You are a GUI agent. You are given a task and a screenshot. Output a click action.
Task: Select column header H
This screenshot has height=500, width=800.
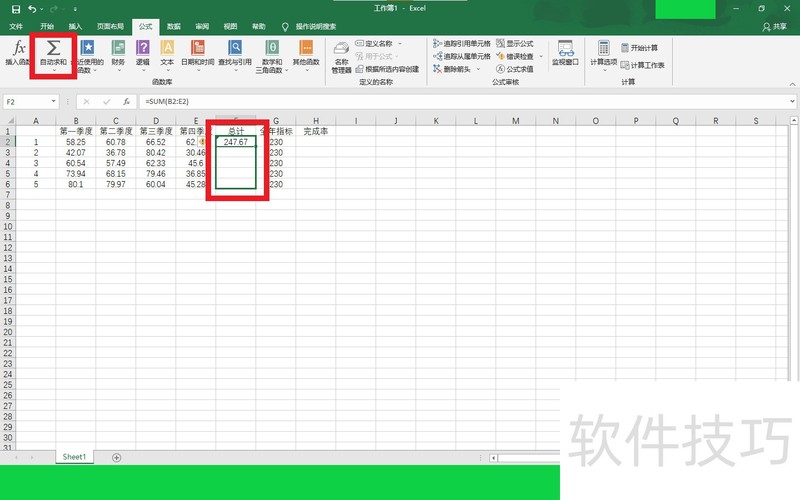coord(316,121)
